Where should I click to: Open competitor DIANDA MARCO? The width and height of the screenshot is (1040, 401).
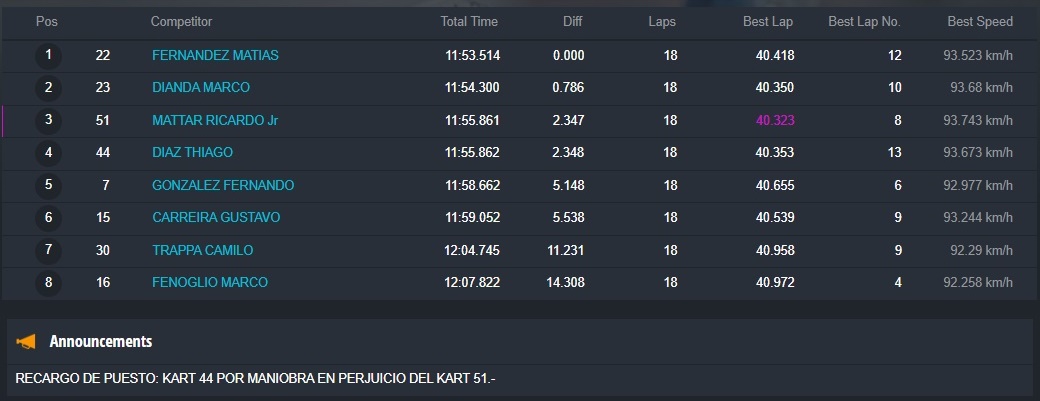pyautogui.click(x=200, y=88)
